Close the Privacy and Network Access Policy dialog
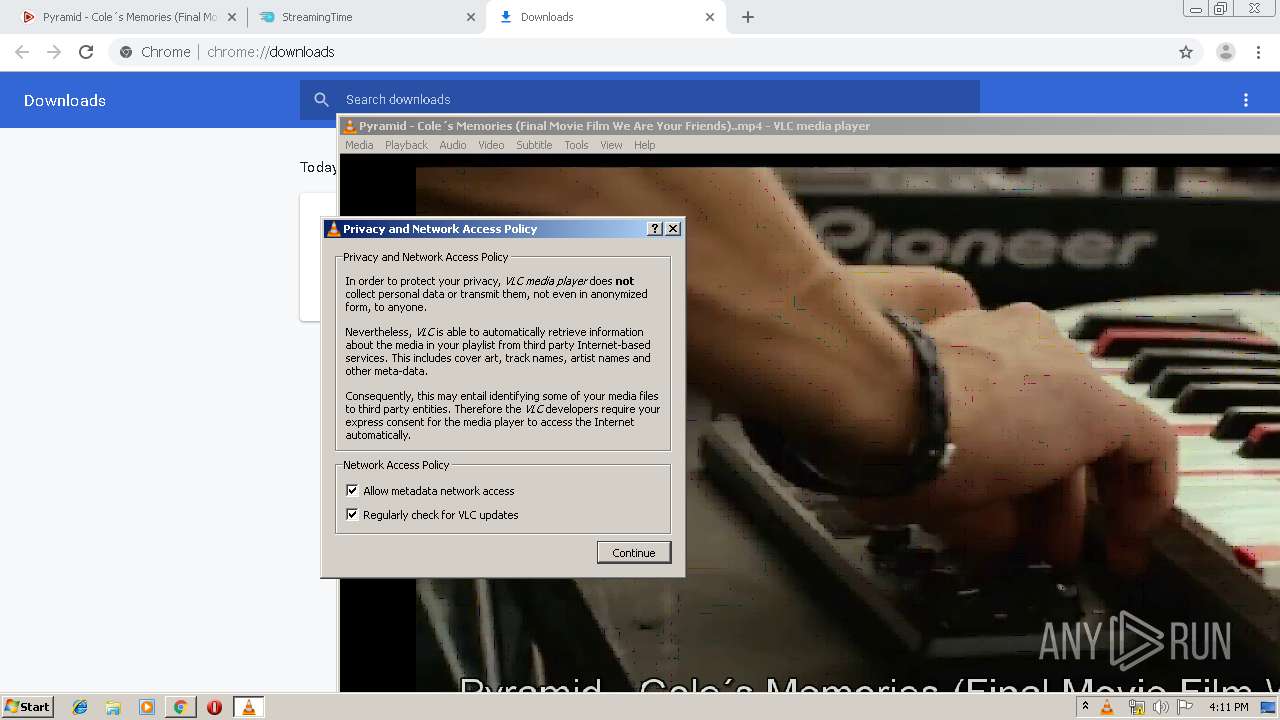Image resolution: width=1280 pixels, height=720 pixels. [673, 229]
